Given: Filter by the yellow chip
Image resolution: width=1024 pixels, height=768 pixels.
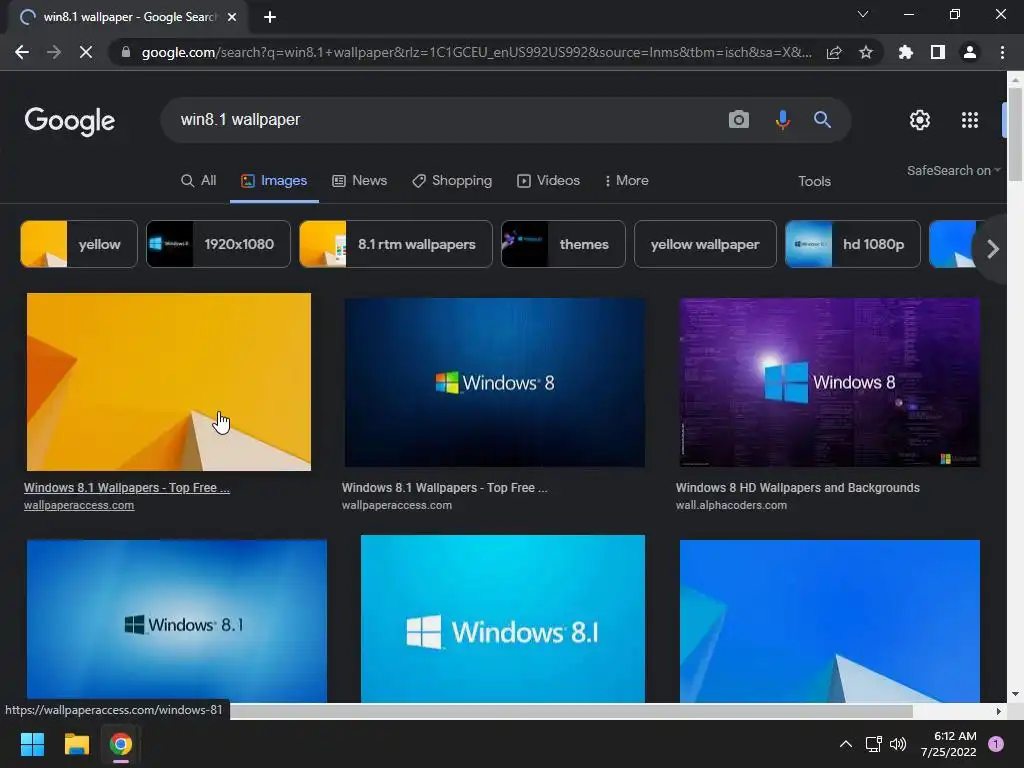Looking at the screenshot, I should click(x=79, y=244).
